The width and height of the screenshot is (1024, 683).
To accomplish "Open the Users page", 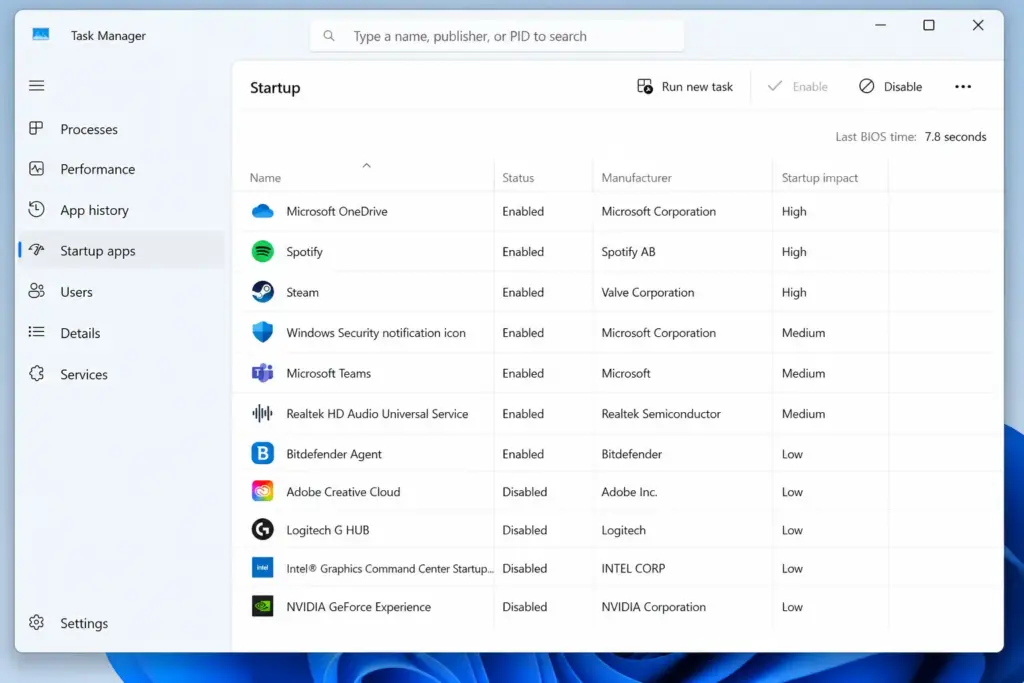I will (x=76, y=292).
